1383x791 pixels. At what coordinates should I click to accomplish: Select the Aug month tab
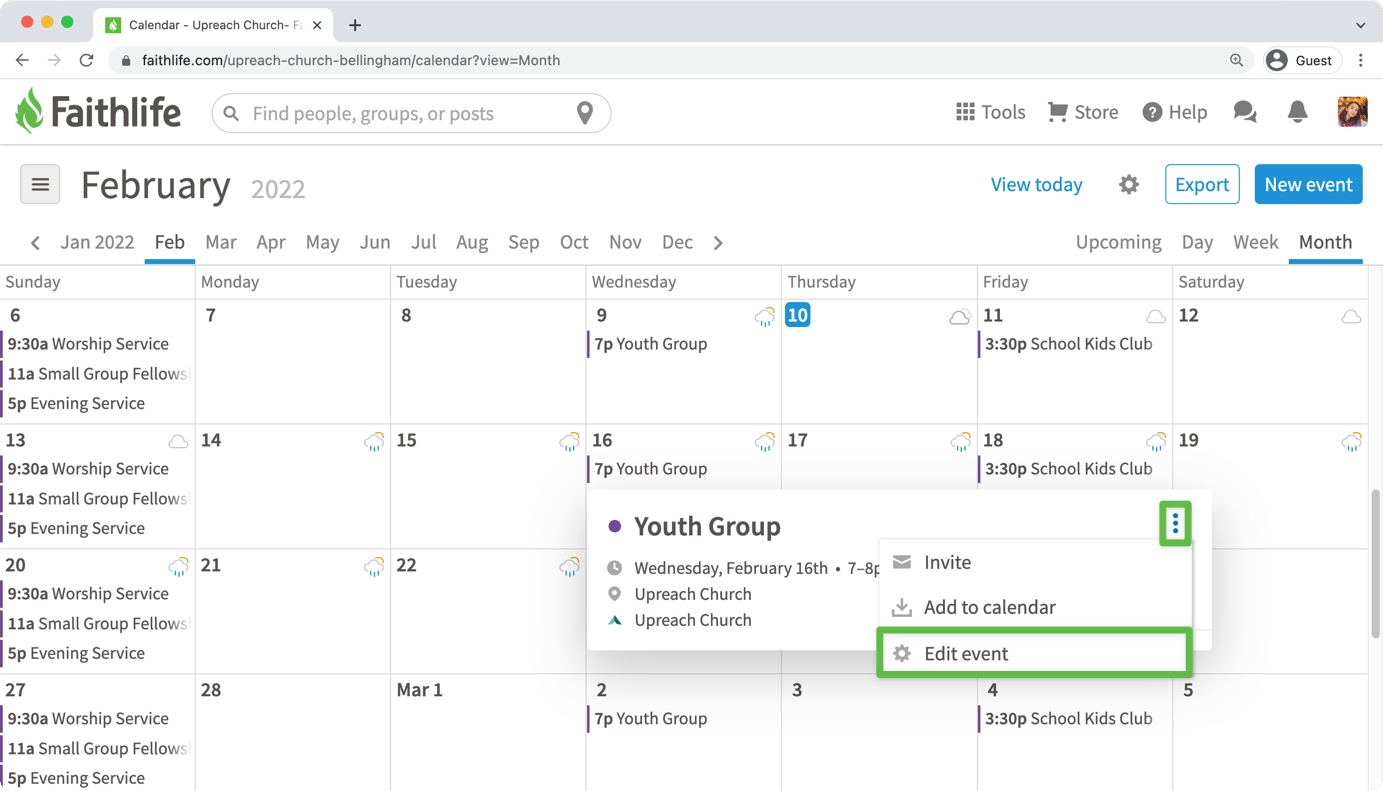point(472,242)
